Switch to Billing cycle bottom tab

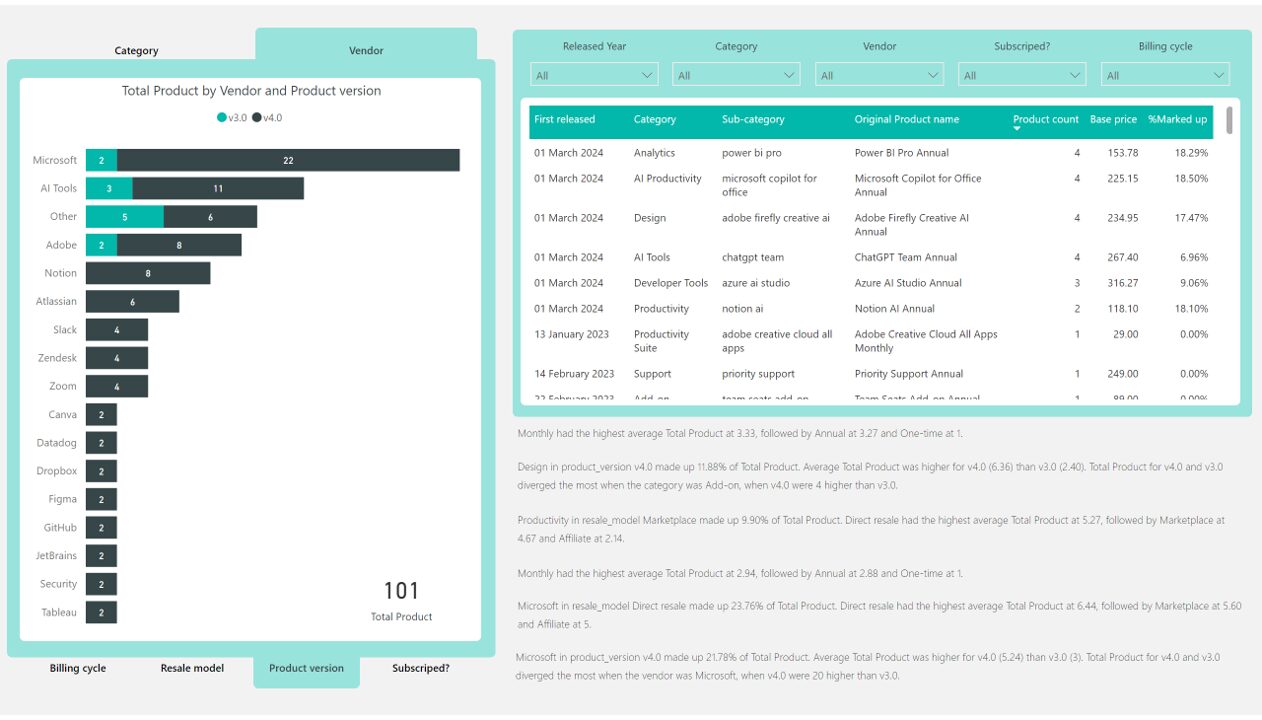[x=78, y=668]
